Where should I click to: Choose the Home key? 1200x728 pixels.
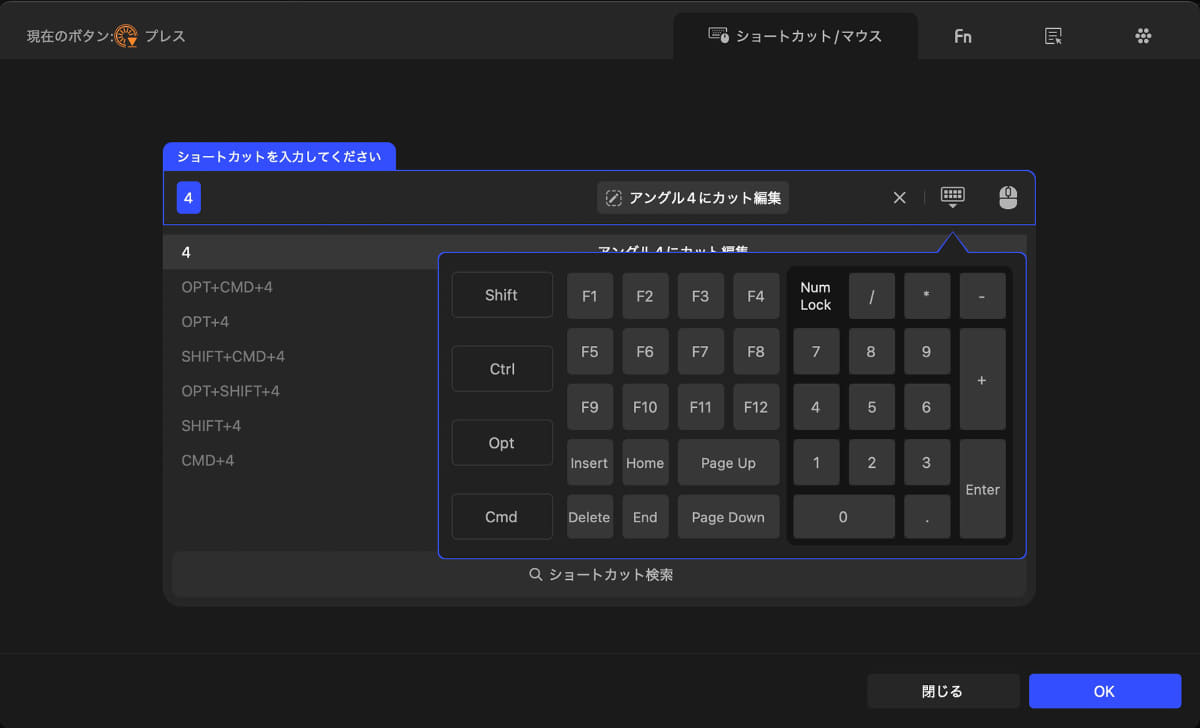[645, 463]
